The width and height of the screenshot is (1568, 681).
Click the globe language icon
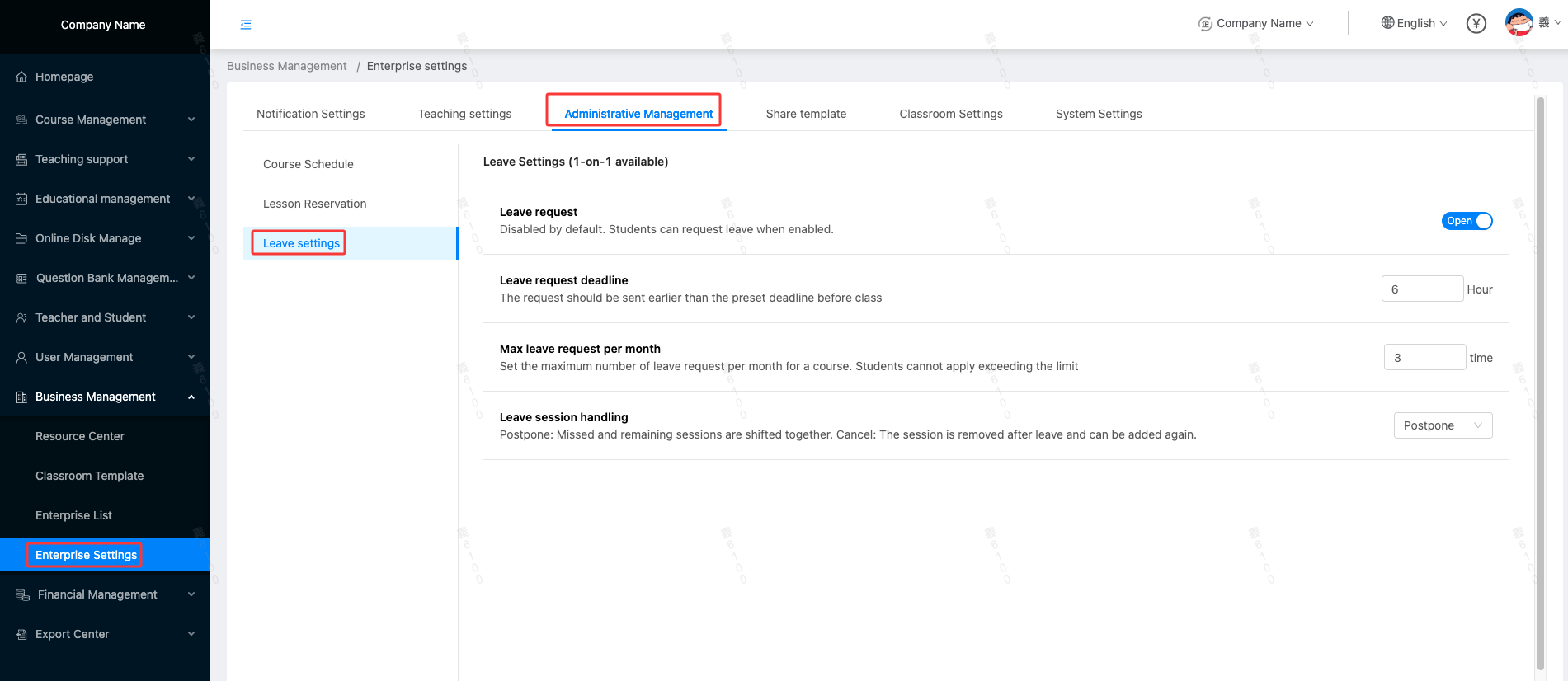click(x=1387, y=23)
